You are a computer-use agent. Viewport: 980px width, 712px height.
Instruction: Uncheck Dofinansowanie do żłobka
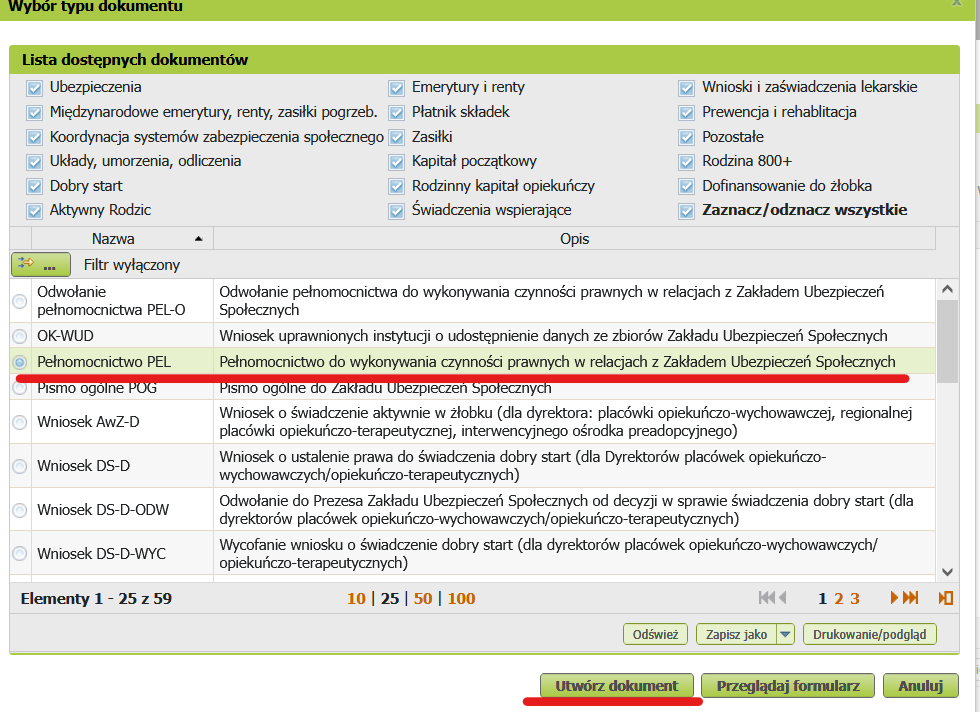coord(686,187)
